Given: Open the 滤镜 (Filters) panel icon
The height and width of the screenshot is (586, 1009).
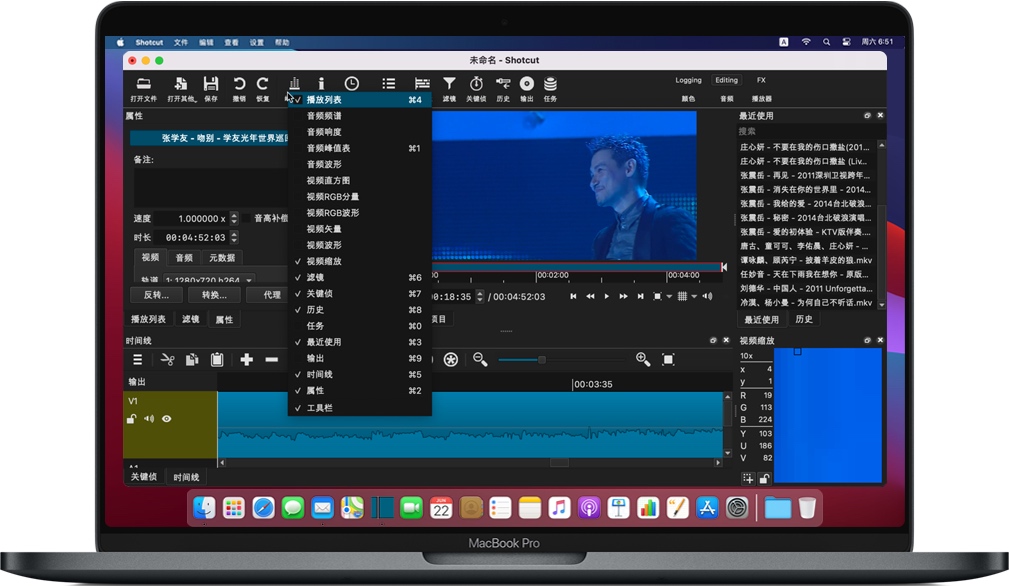Looking at the screenshot, I should coord(449,84).
